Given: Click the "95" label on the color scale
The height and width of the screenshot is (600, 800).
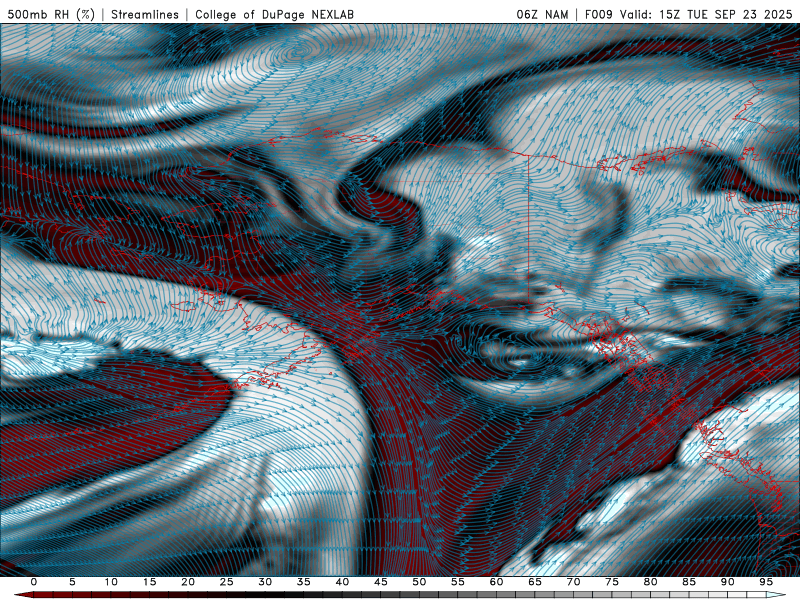Looking at the screenshot, I should (766, 582).
